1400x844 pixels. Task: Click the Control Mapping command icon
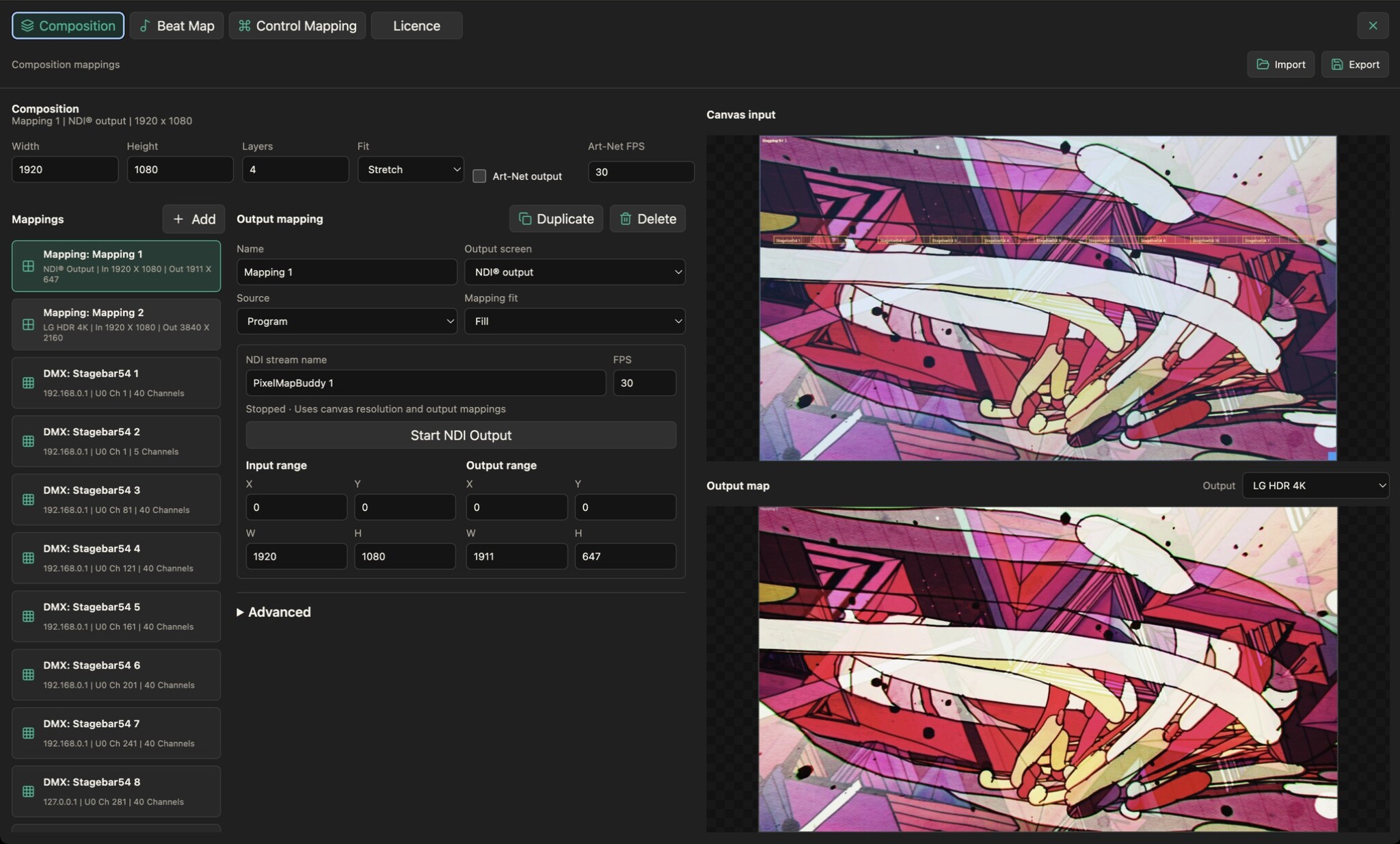pos(244,26)
